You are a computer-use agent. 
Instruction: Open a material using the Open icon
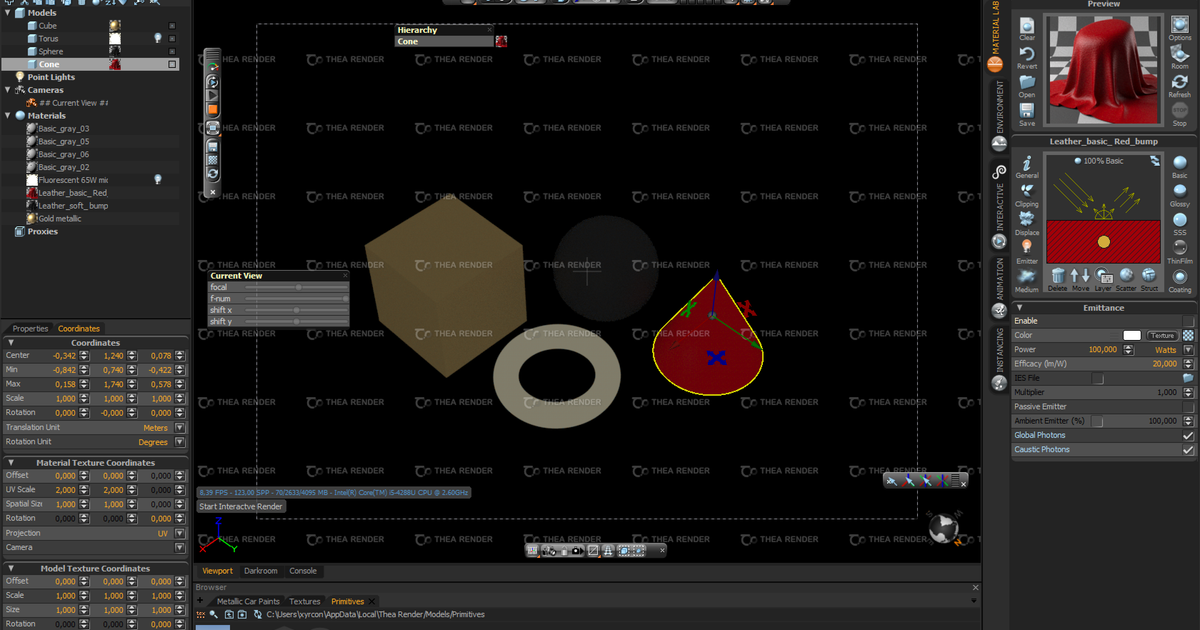click(x=1027, y=85)
